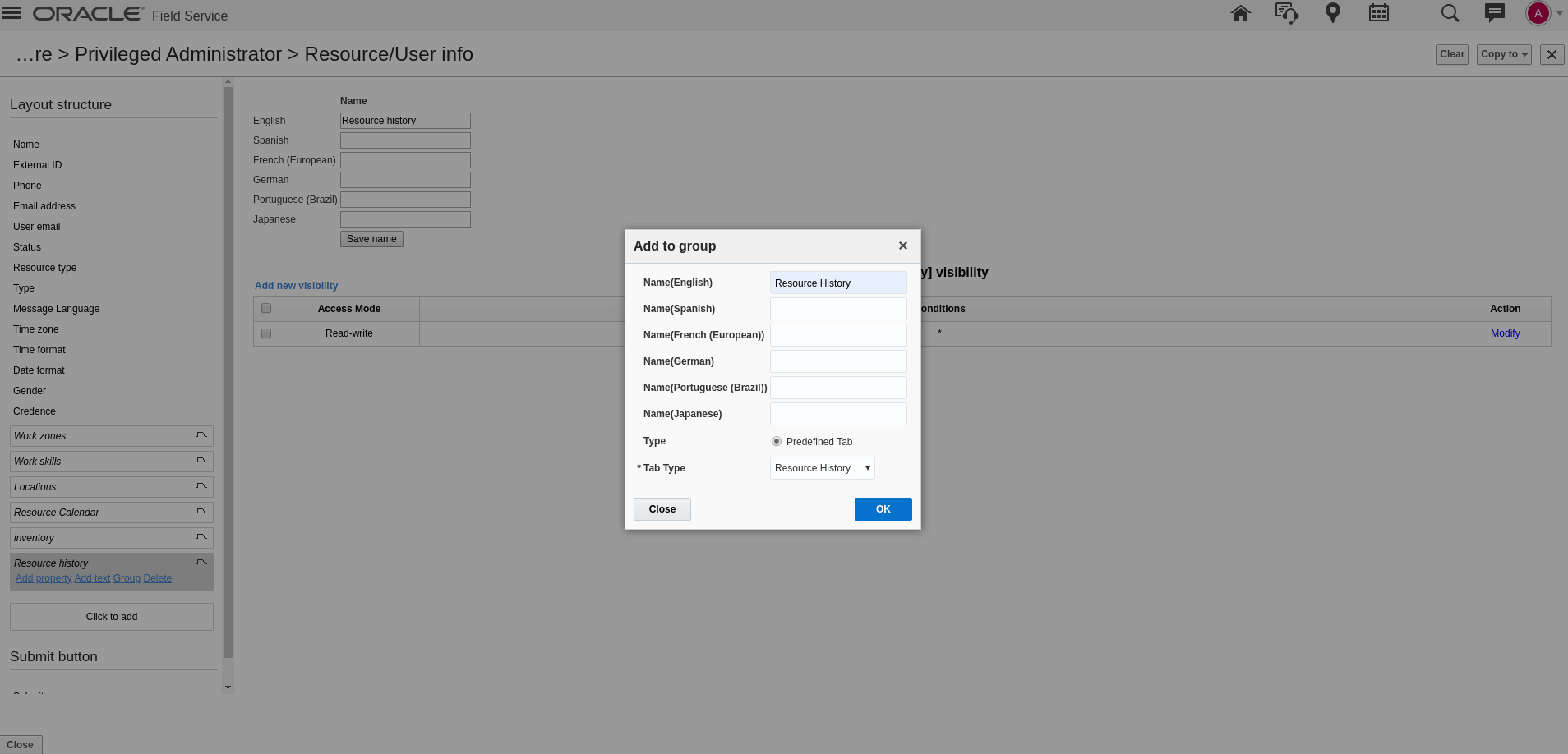The height and width of the screenshot is (754, 1568).
Task: Click the Save name button
Action: pyautogui.click(x=371, y=238)
